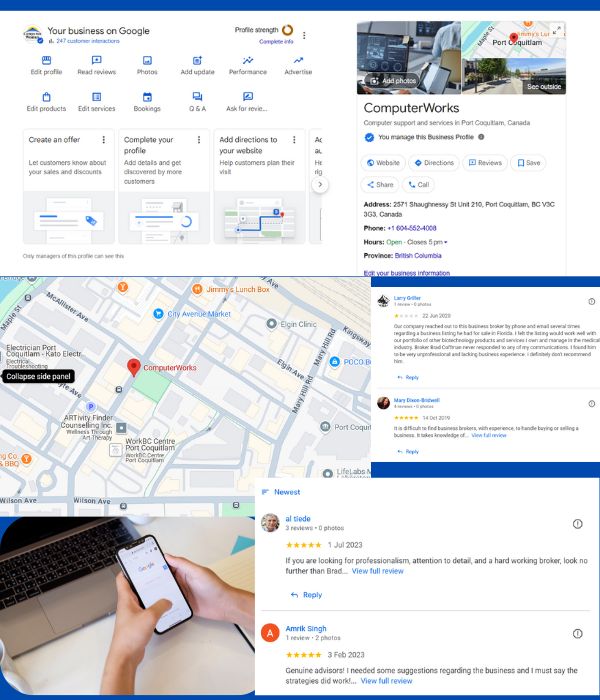This screenshot has width=600, height=700.
Task: Click WorkBC Centre map marker
Action: 115,449
